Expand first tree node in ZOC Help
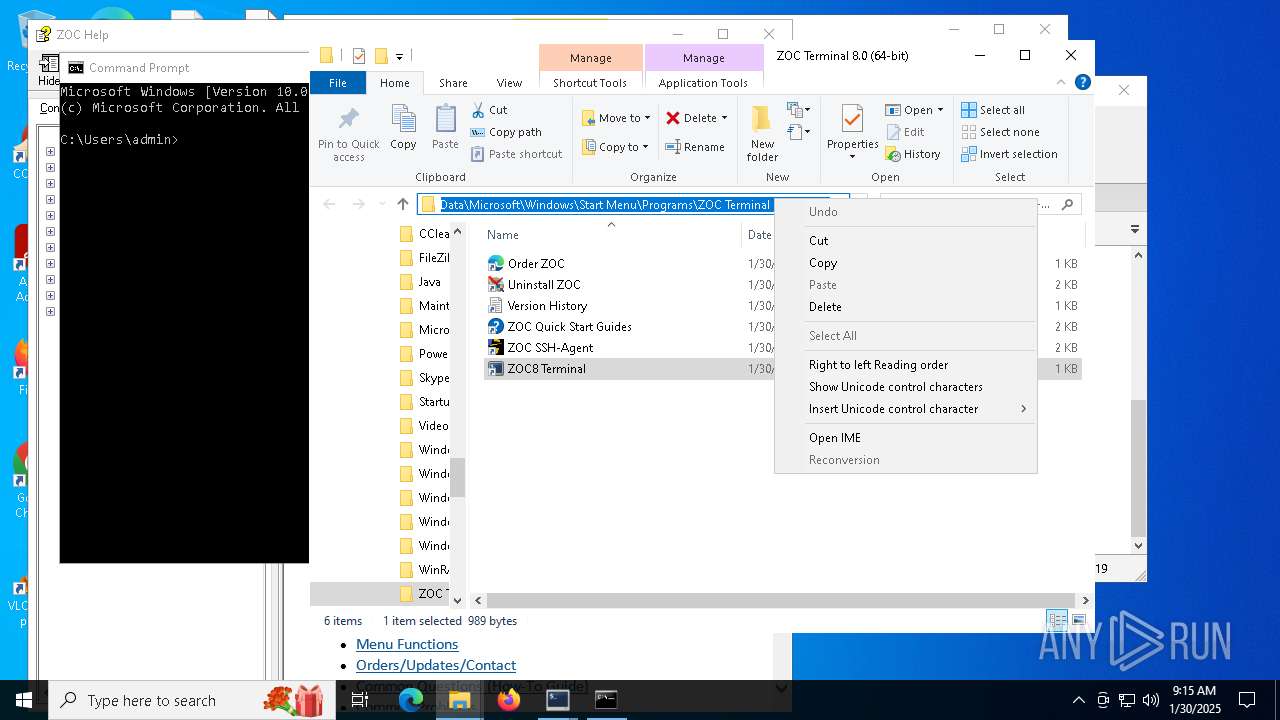This screenshot has width=1280, height=720. click(50, 152)
